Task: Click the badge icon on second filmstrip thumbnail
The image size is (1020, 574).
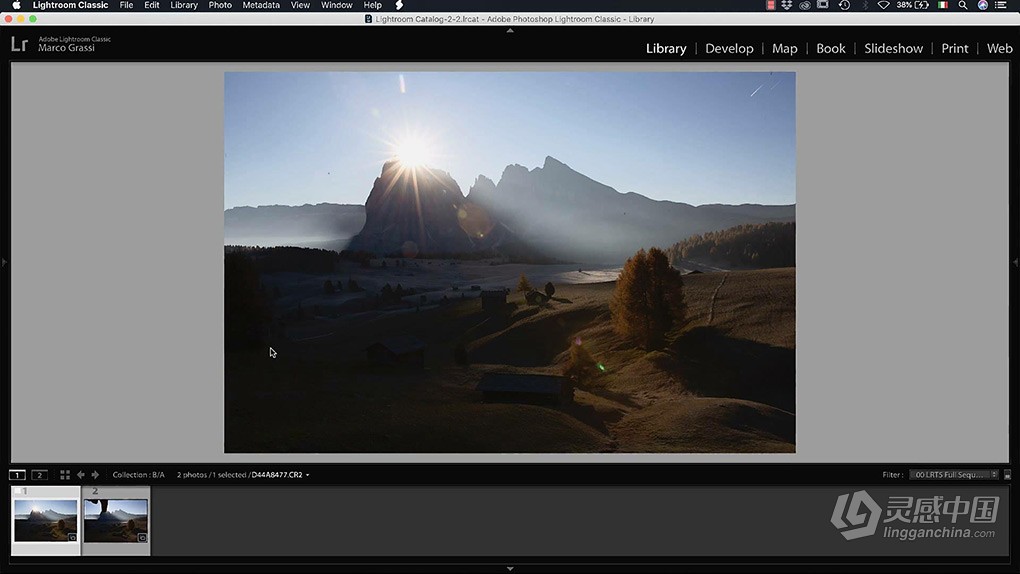Action: tap(142, 537)
